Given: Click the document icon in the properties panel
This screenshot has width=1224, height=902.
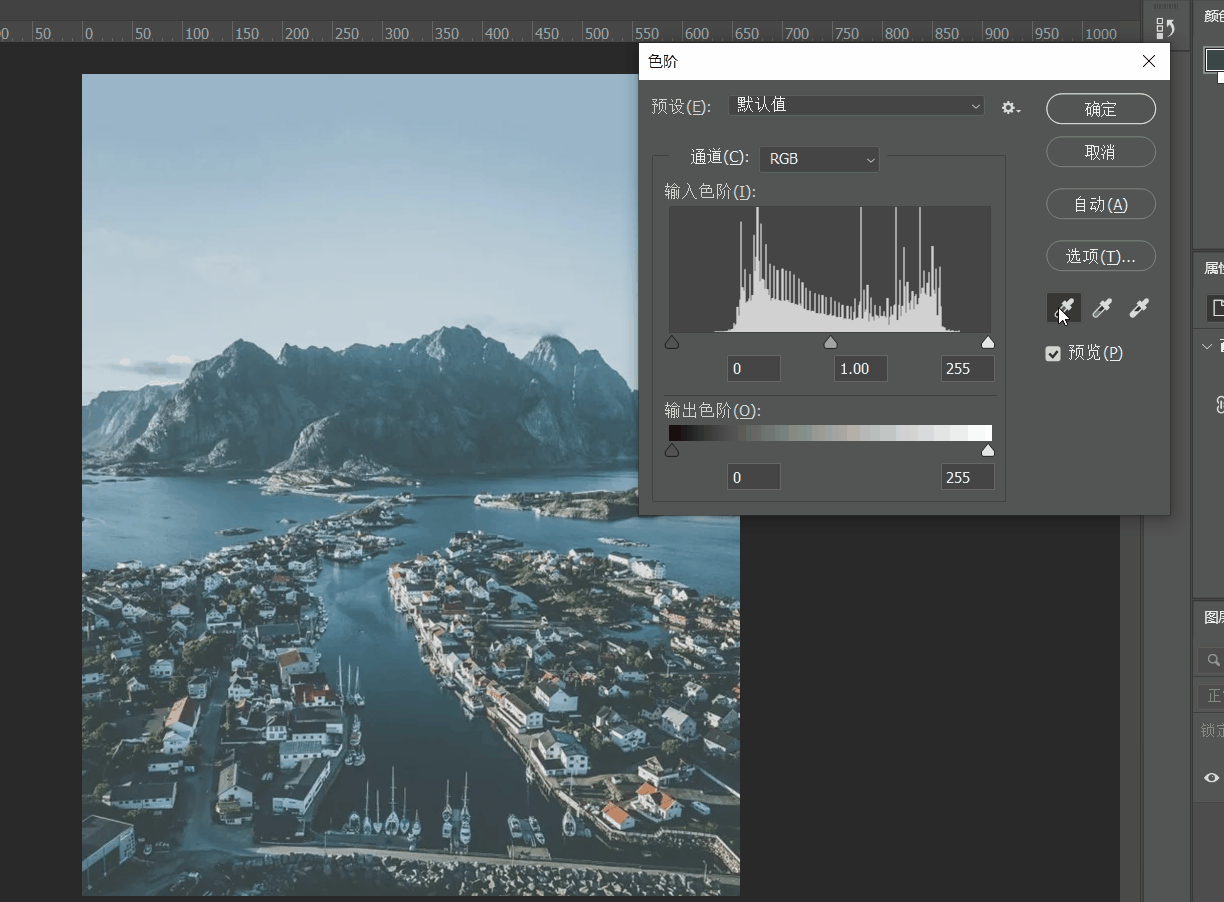Looking at the screenshot, I should (1215, 308).
